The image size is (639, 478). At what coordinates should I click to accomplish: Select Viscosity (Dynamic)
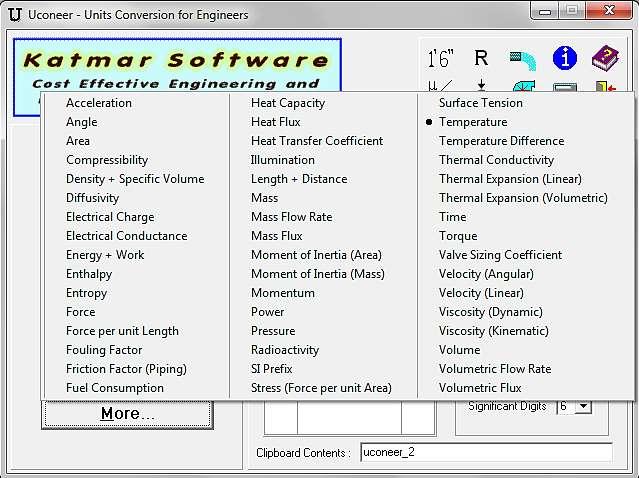[x=491, y=312]
